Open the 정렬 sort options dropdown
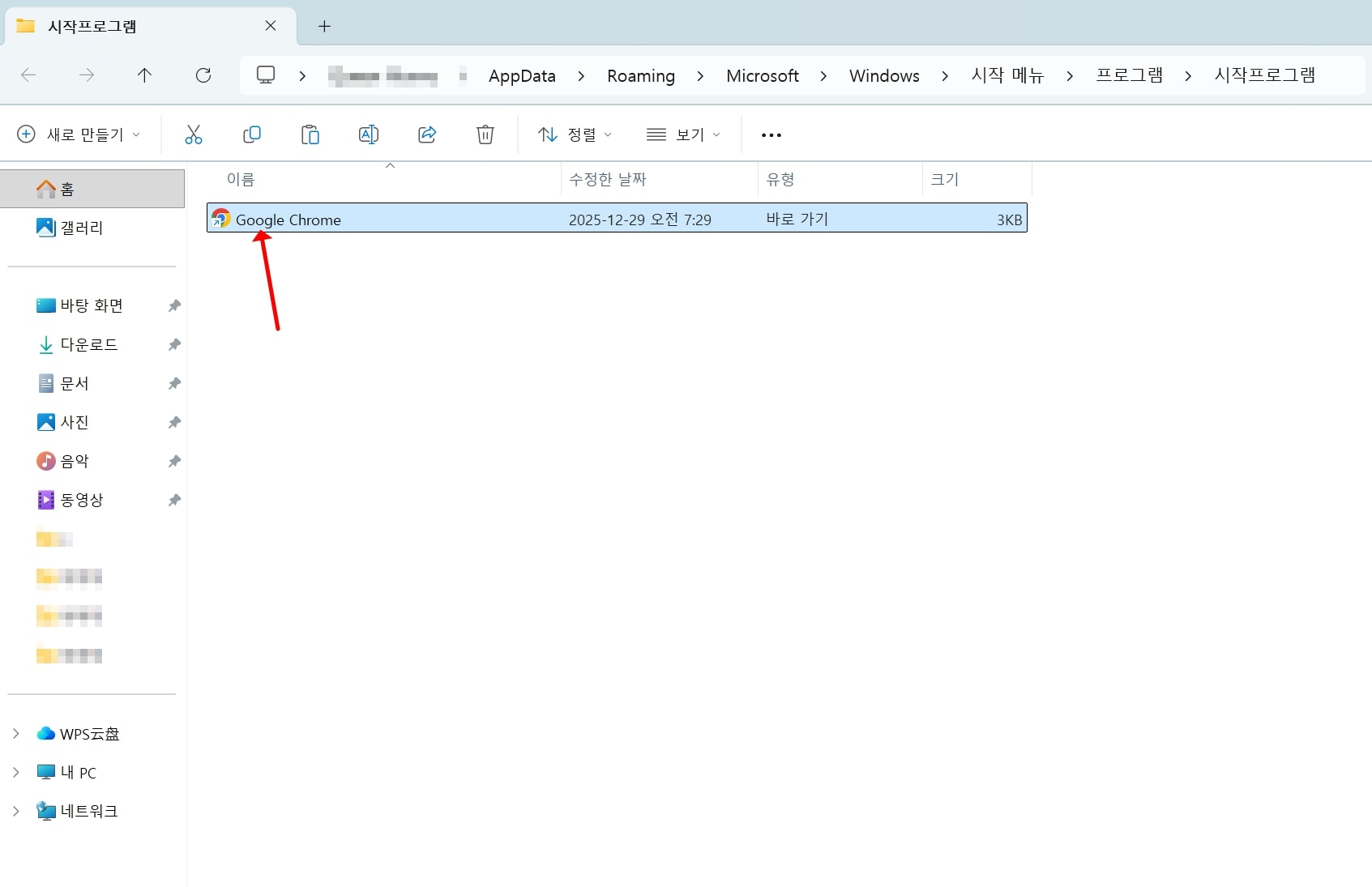The image size is (1372, 887). (575, 134)
